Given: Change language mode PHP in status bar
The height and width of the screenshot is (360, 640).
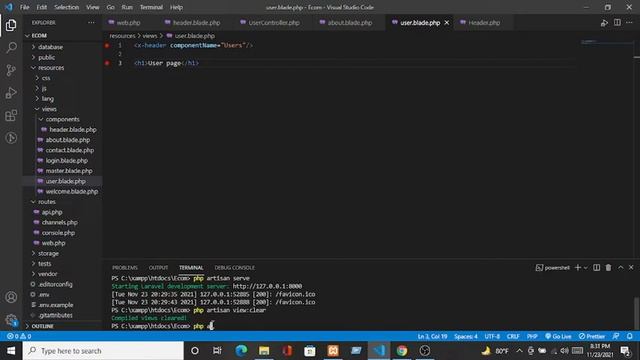Looking at the screenshot, I should click(x=532, y=336).
